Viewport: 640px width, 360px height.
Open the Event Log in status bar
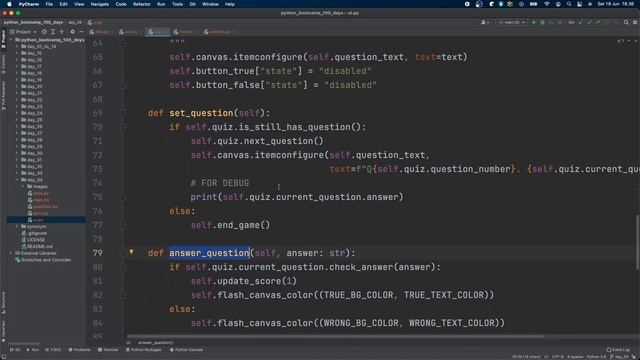(618, 350)
